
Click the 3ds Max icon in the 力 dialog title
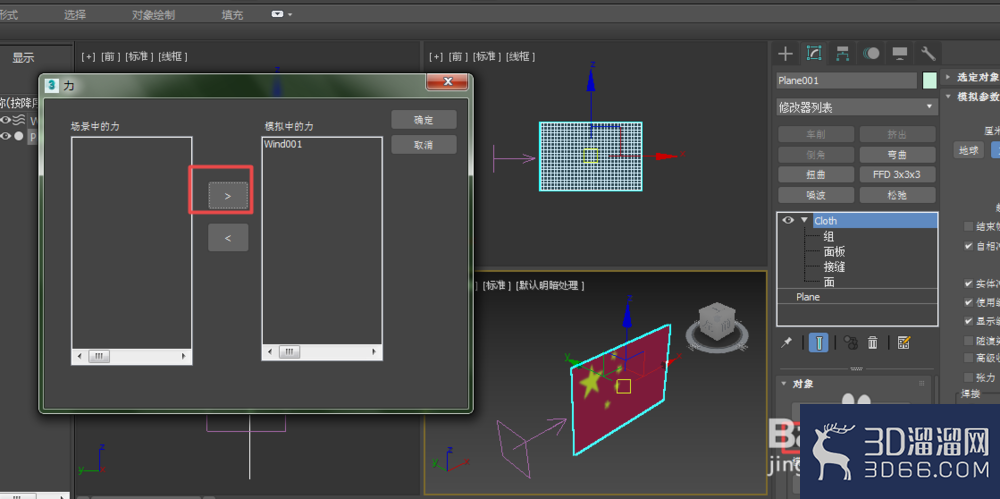click(54, 85)
